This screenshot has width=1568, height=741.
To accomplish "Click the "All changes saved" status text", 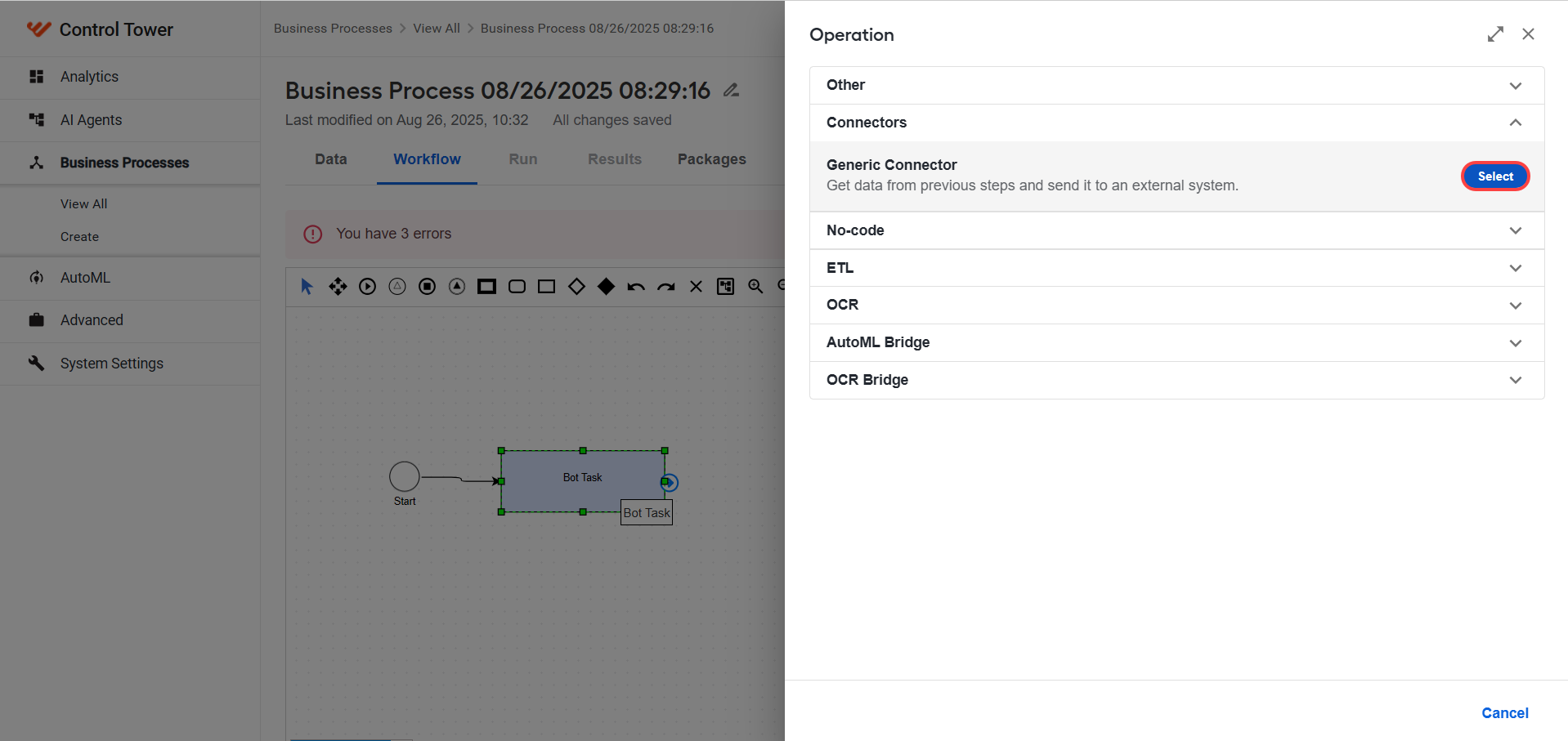I will 612,120.
